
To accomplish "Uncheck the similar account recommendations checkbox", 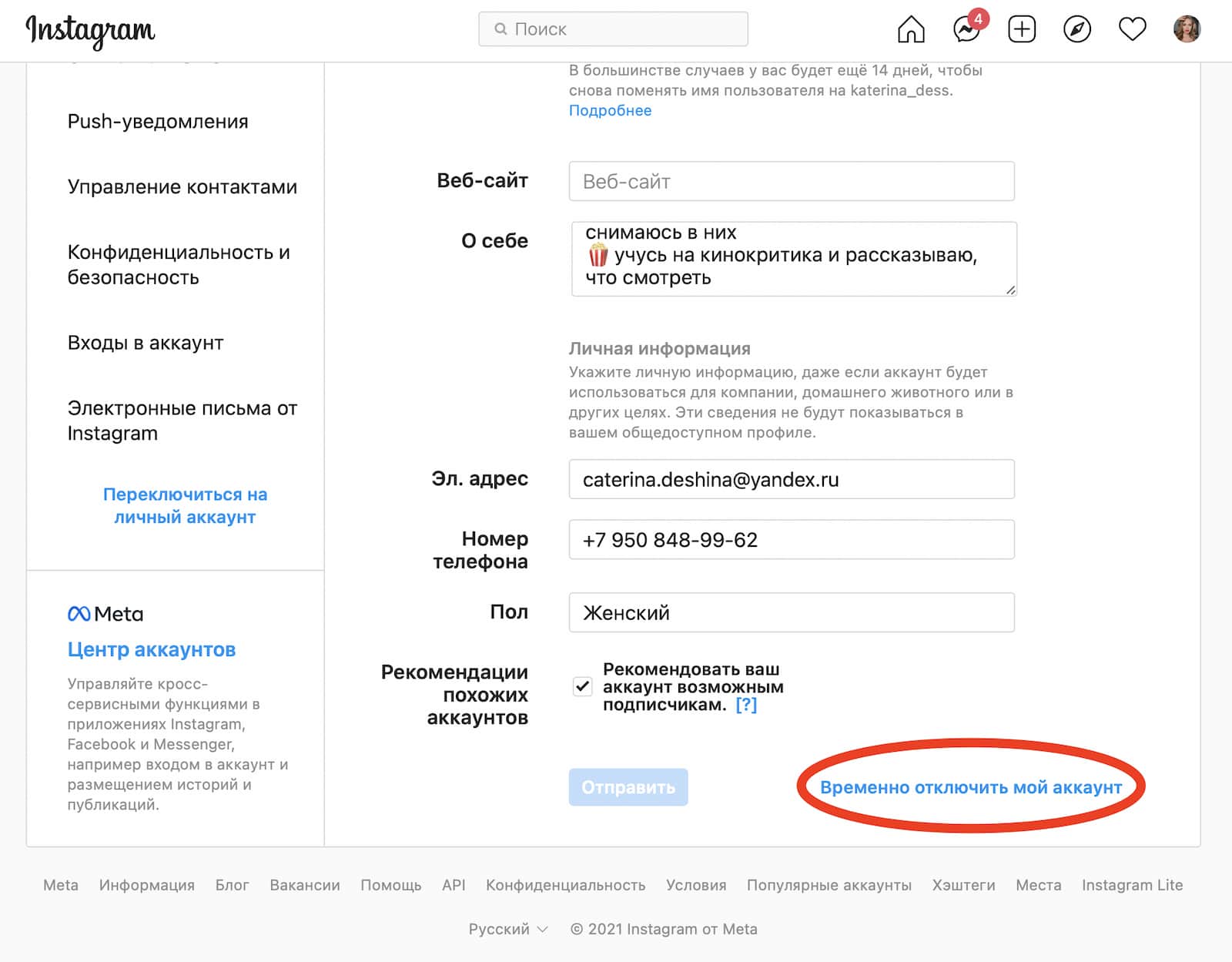I will 583,686.
